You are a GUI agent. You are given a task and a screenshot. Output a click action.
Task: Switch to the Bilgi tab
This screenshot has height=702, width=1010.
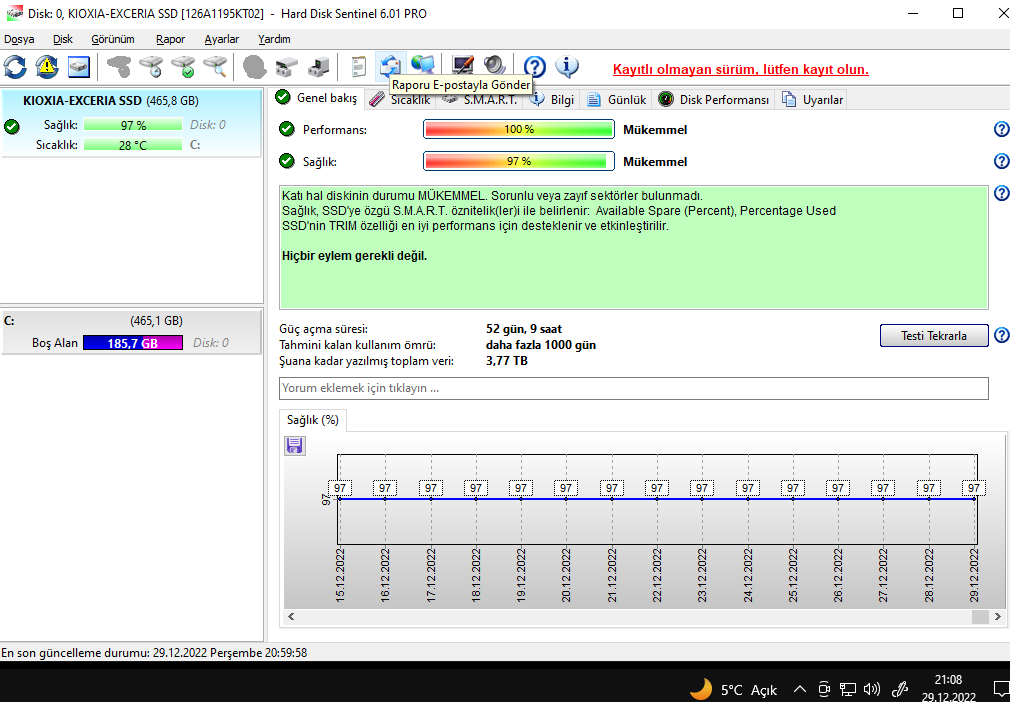(553, 100)
